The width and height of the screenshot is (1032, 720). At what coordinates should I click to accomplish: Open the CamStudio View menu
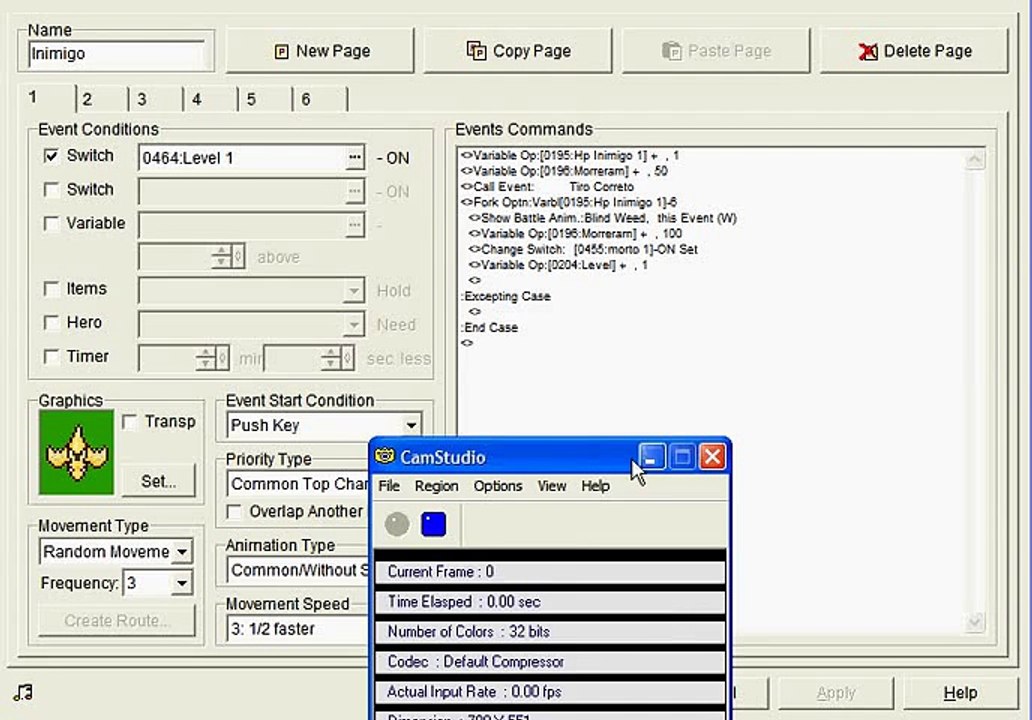[552, 486]
